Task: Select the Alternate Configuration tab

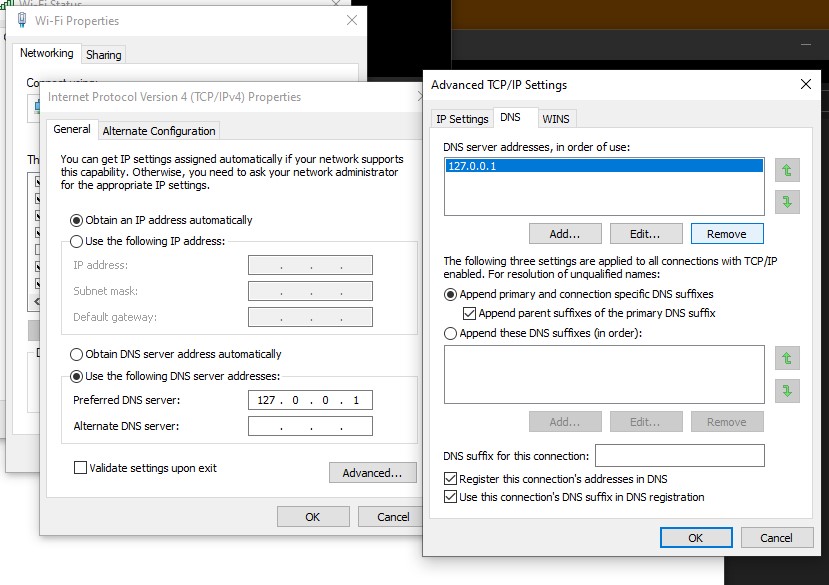Action: (159, 131)
